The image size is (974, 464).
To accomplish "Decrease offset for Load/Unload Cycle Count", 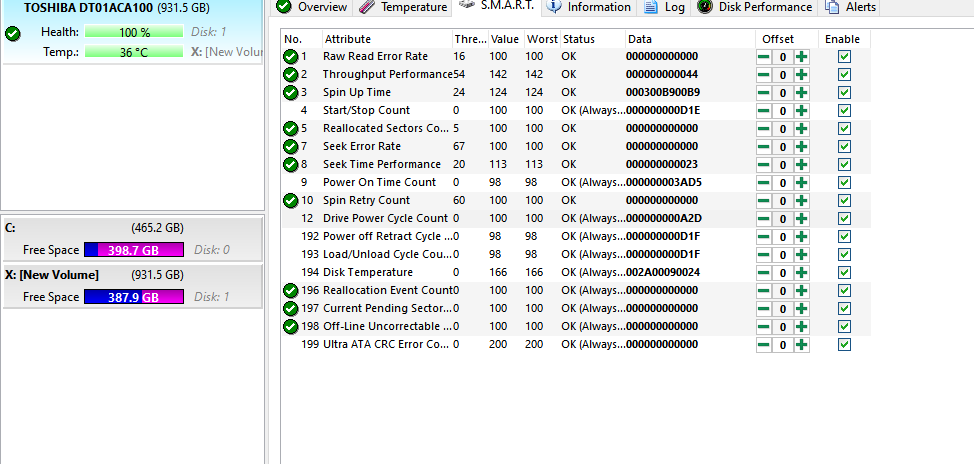I will [x=763, y=255].
